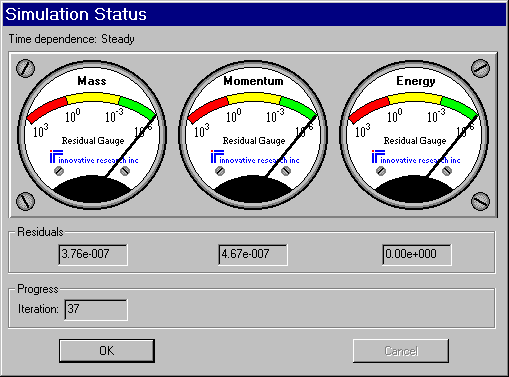Click the Innovative Research logo on Mass gauge
The image size is (509, 377).
(94, 157)
